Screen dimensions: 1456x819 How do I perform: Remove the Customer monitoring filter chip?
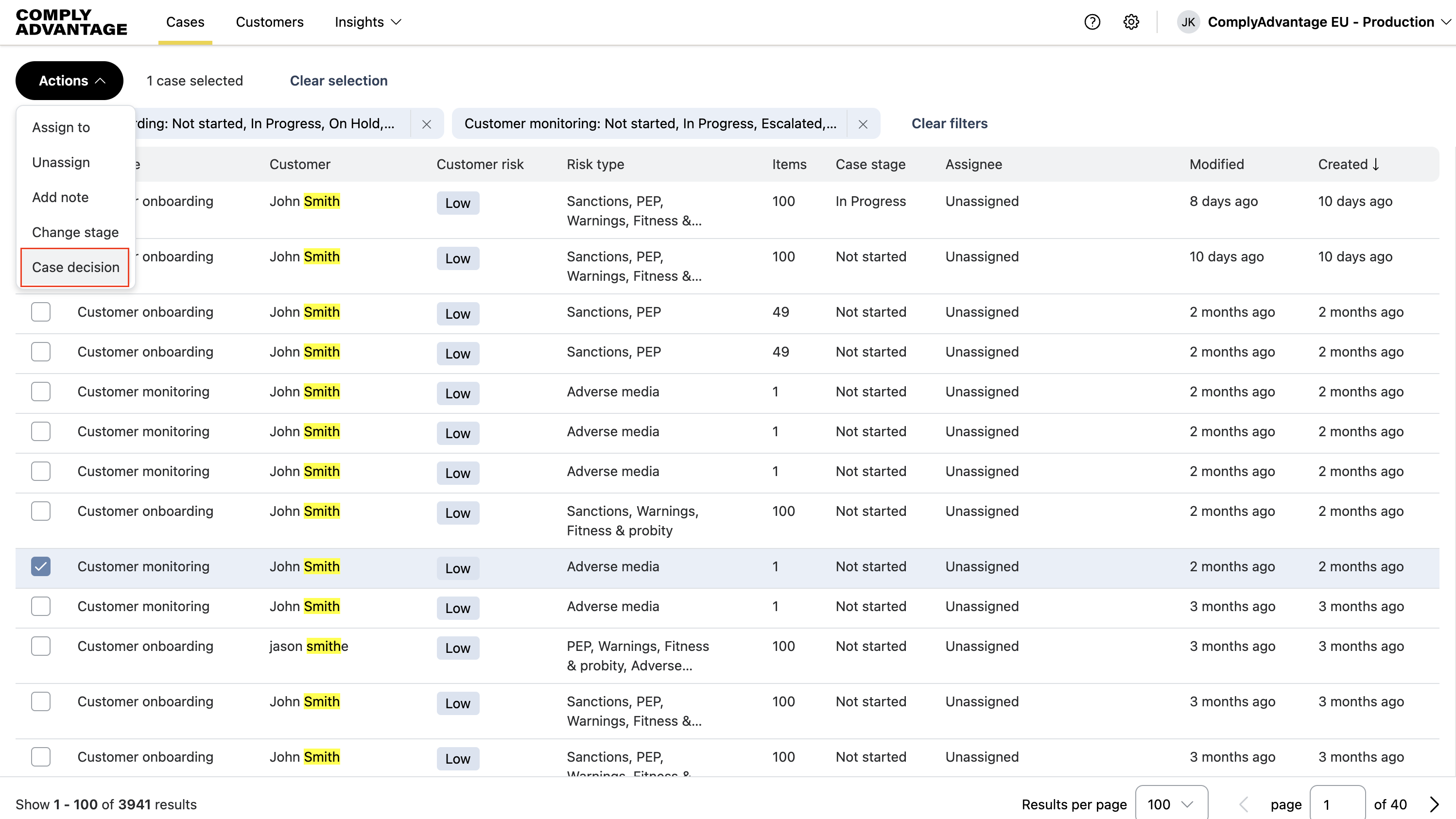[863, 124]
